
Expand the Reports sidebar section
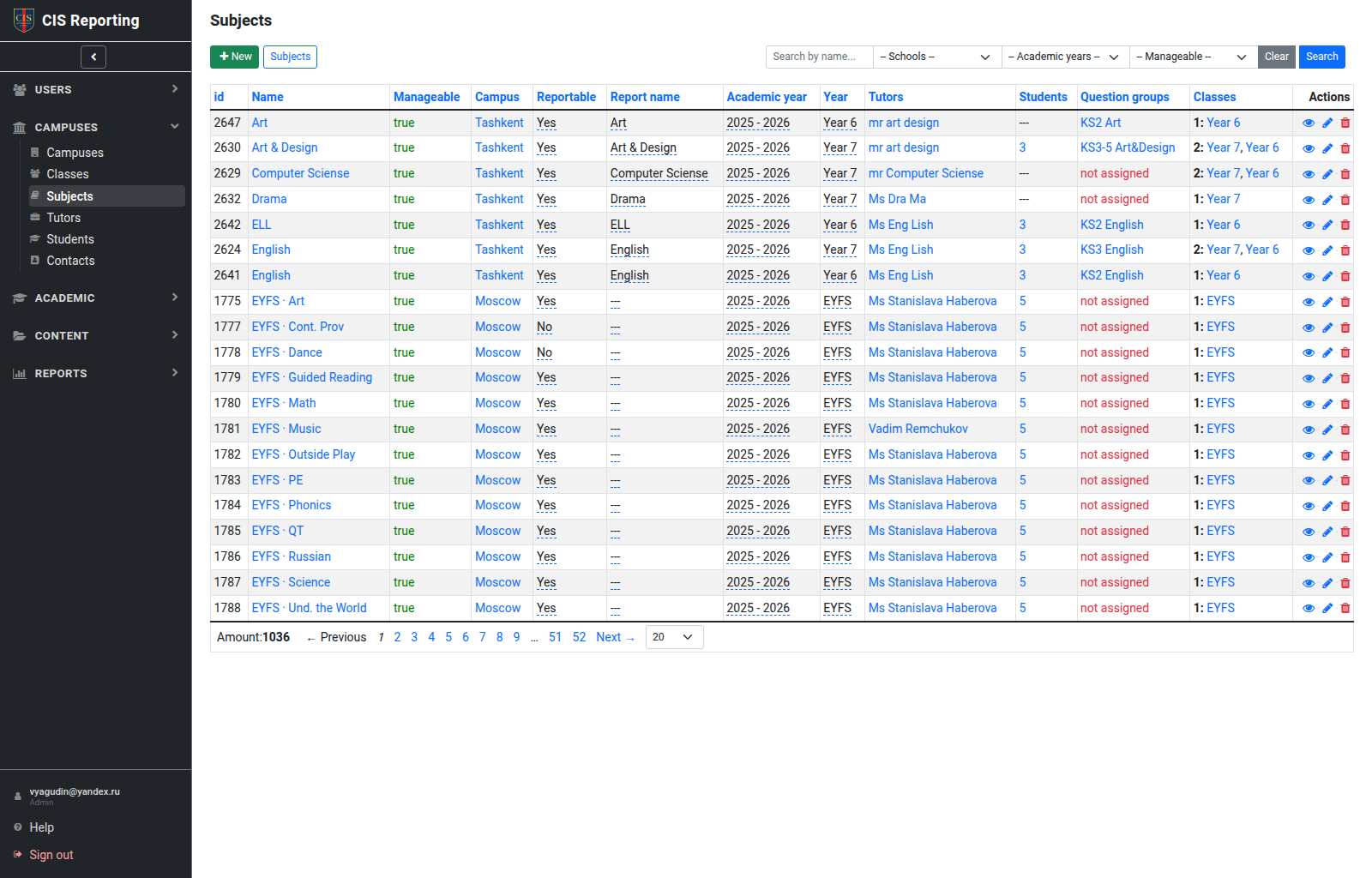point(96,373)
